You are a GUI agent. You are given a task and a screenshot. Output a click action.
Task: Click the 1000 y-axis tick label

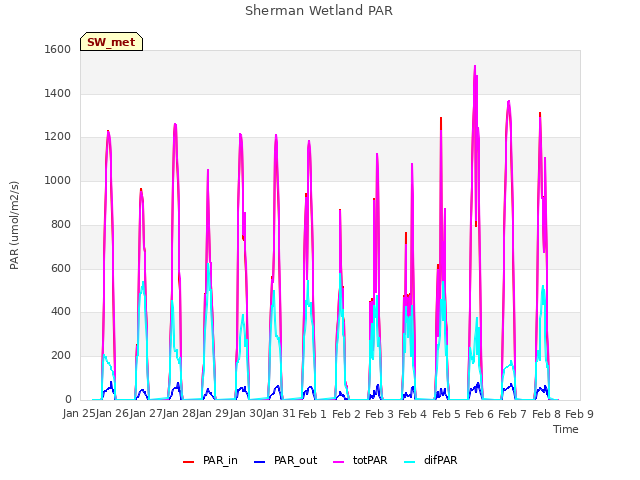click(x=58, y=180)
